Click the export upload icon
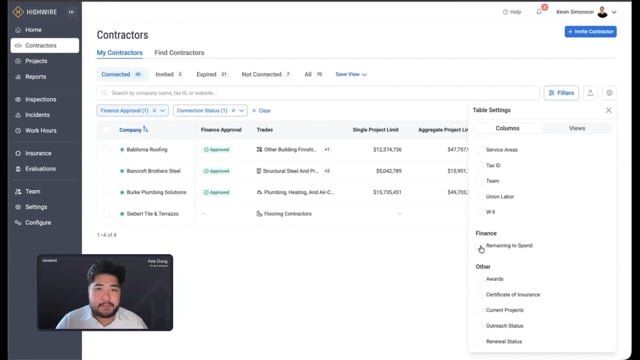640x360 pixels. (x=590, y=93)
